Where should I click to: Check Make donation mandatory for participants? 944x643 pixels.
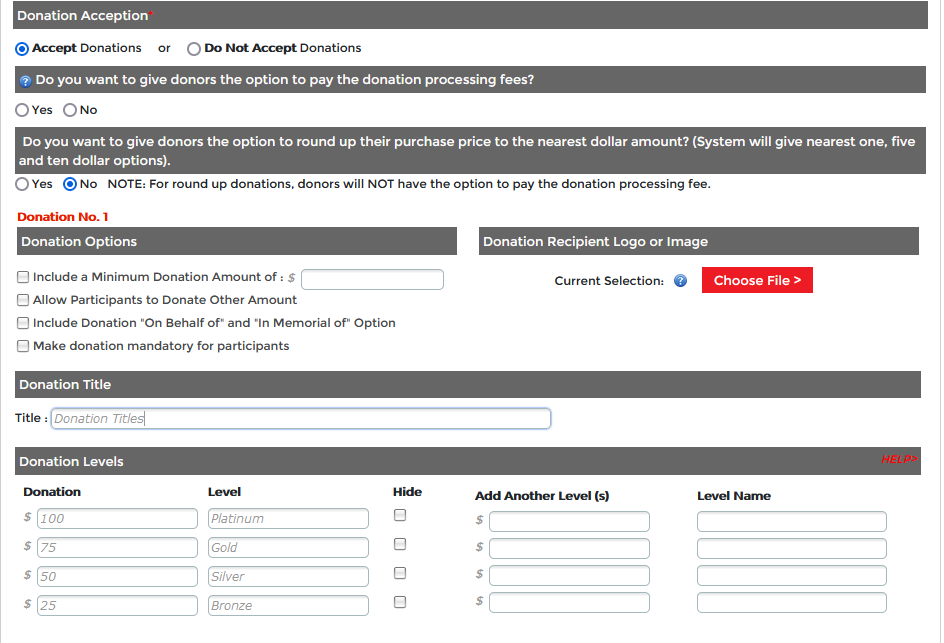[x=23, y=346]
